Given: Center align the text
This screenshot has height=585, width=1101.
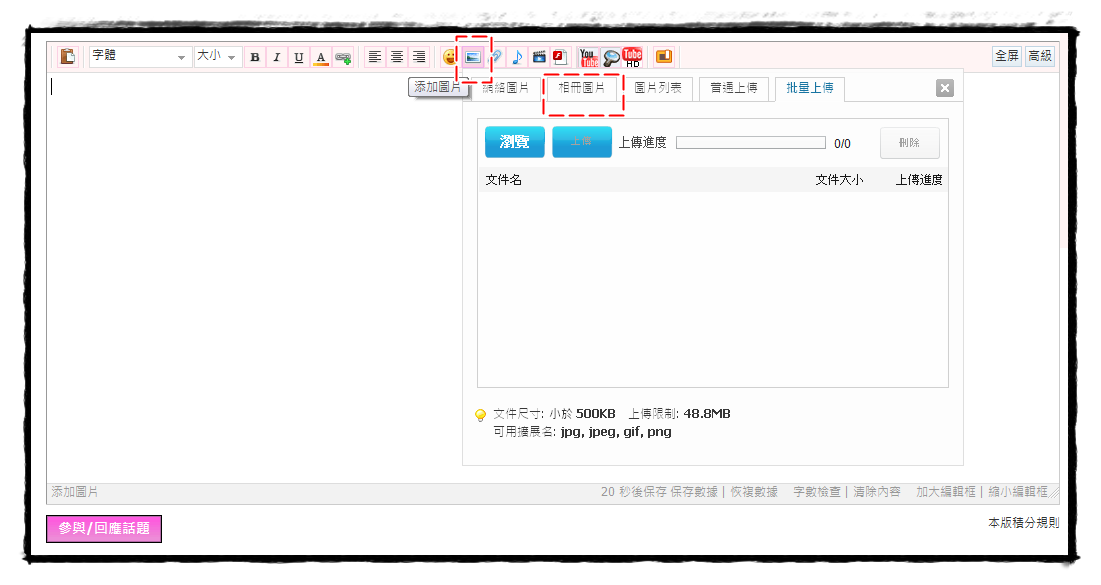Looking at the screenshot, I should [397, 57].
